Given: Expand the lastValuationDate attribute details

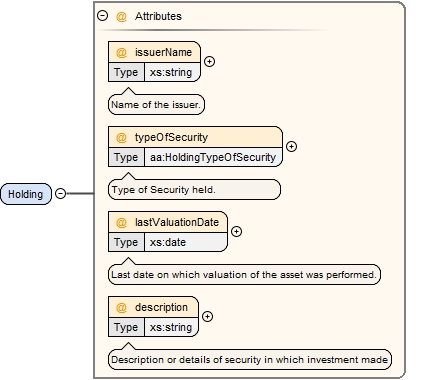Looking at the screenshot, I should coord(236,231).
